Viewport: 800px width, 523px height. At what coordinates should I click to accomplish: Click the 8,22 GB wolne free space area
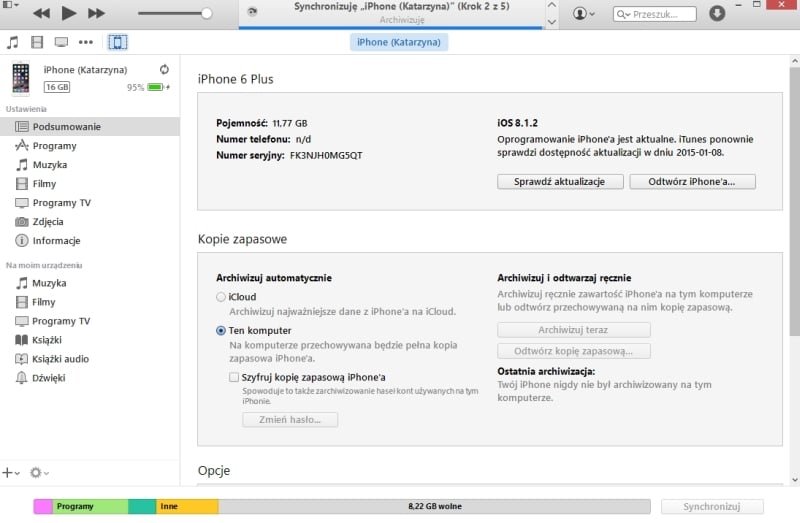click(435, 506)
